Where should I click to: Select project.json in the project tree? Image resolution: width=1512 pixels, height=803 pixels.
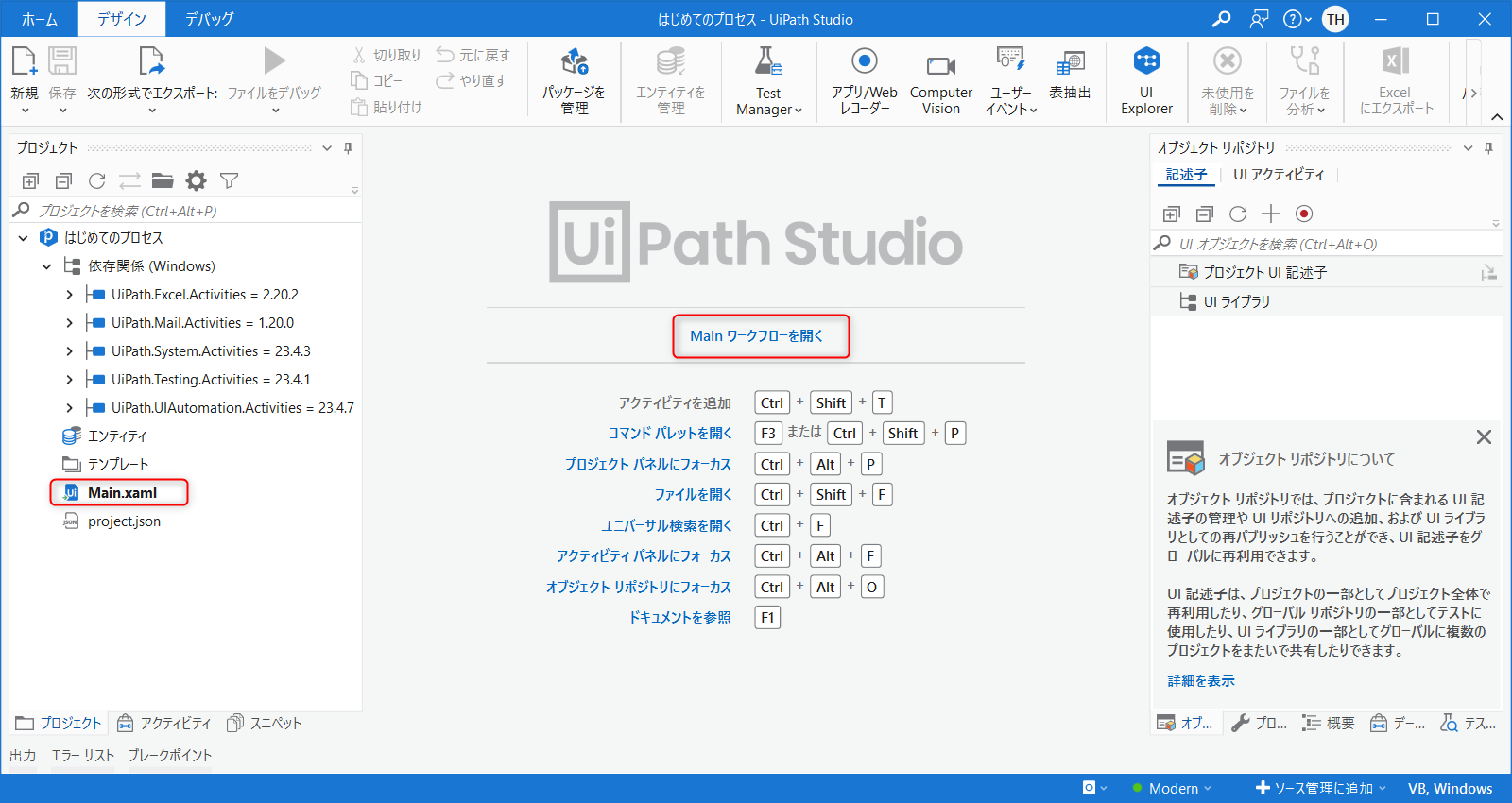click(124, 521)
